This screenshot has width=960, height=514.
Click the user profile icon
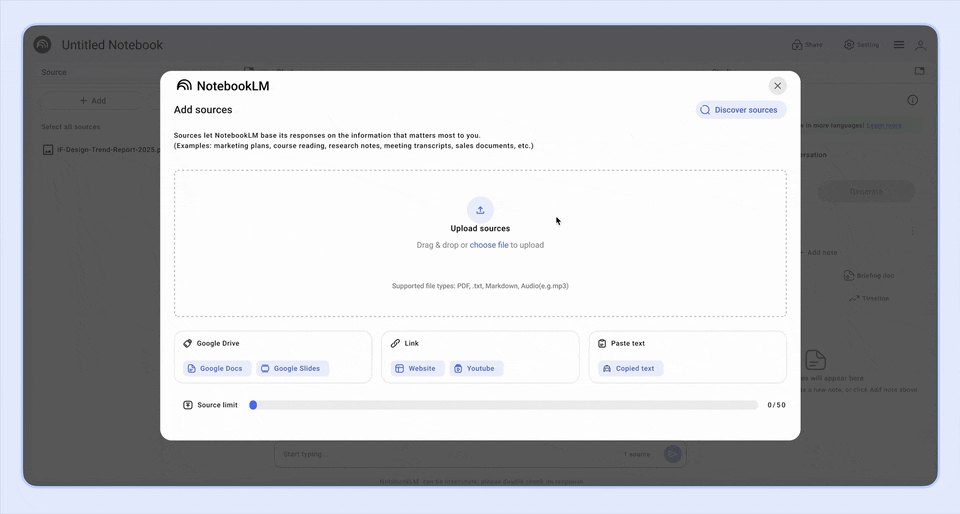coord(920,45)
